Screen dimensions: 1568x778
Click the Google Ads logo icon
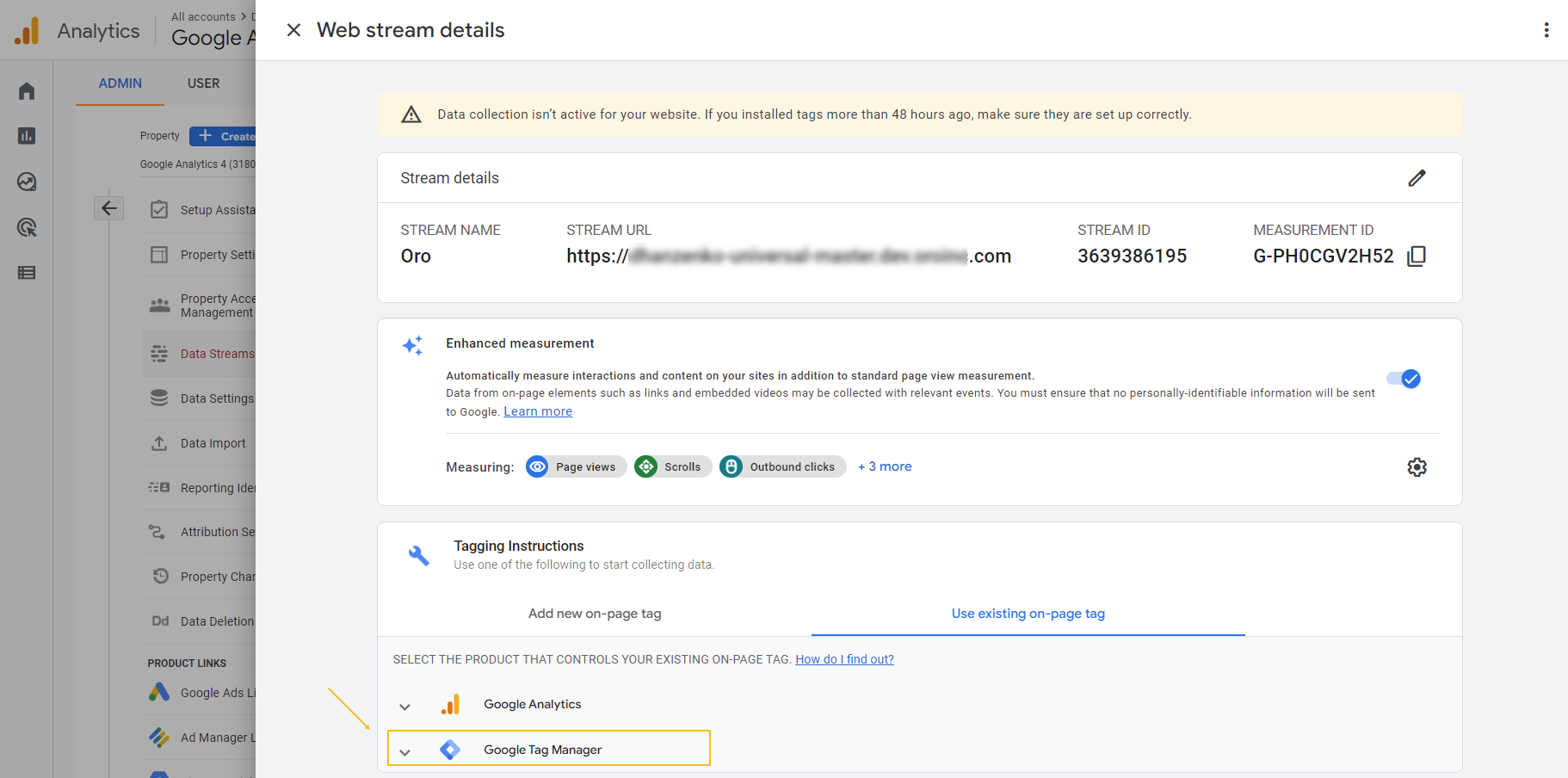[x=159, y=692]
